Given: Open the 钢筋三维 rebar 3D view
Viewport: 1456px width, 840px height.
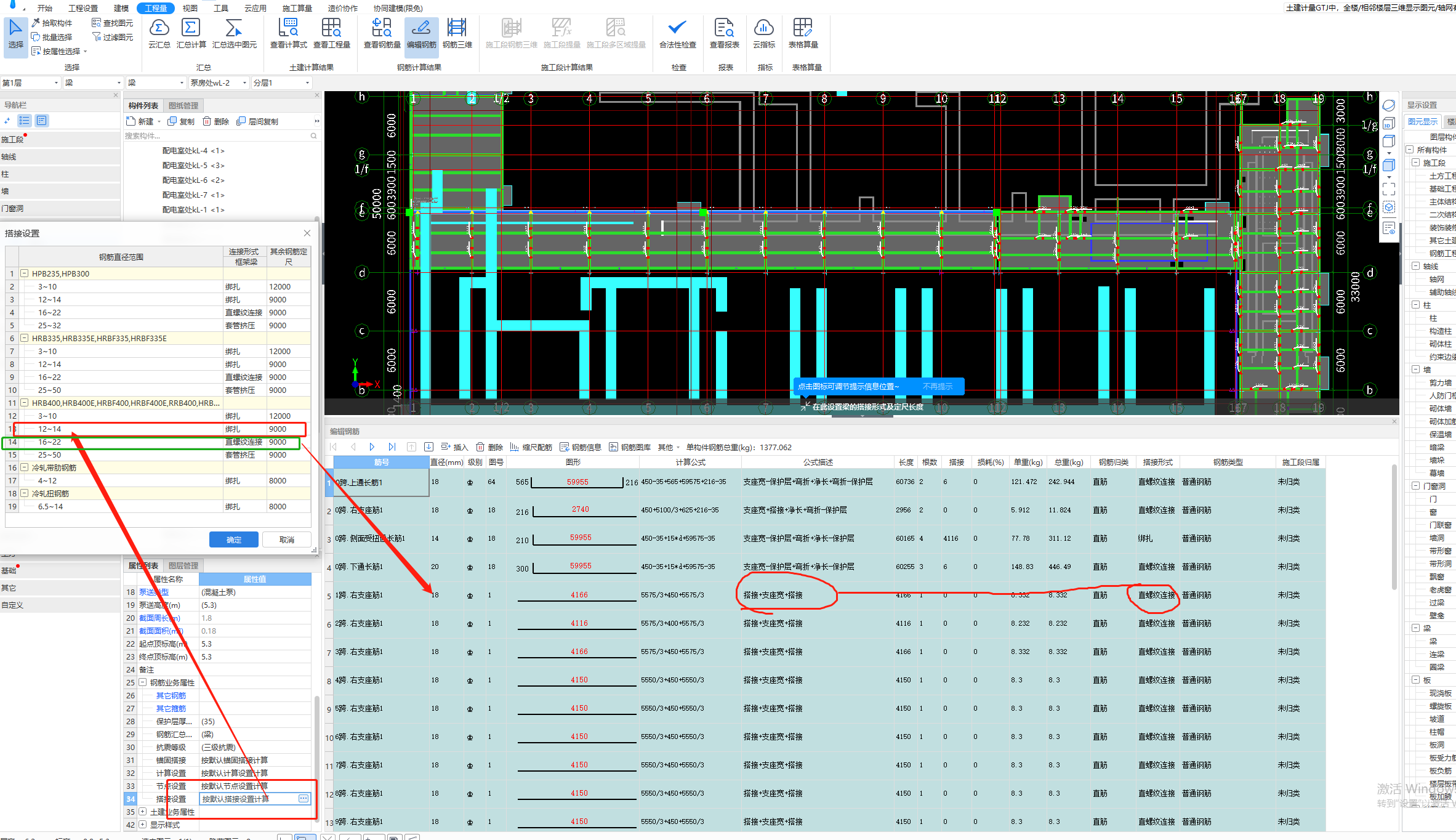Looking at the screenshot, I should 457,34.
